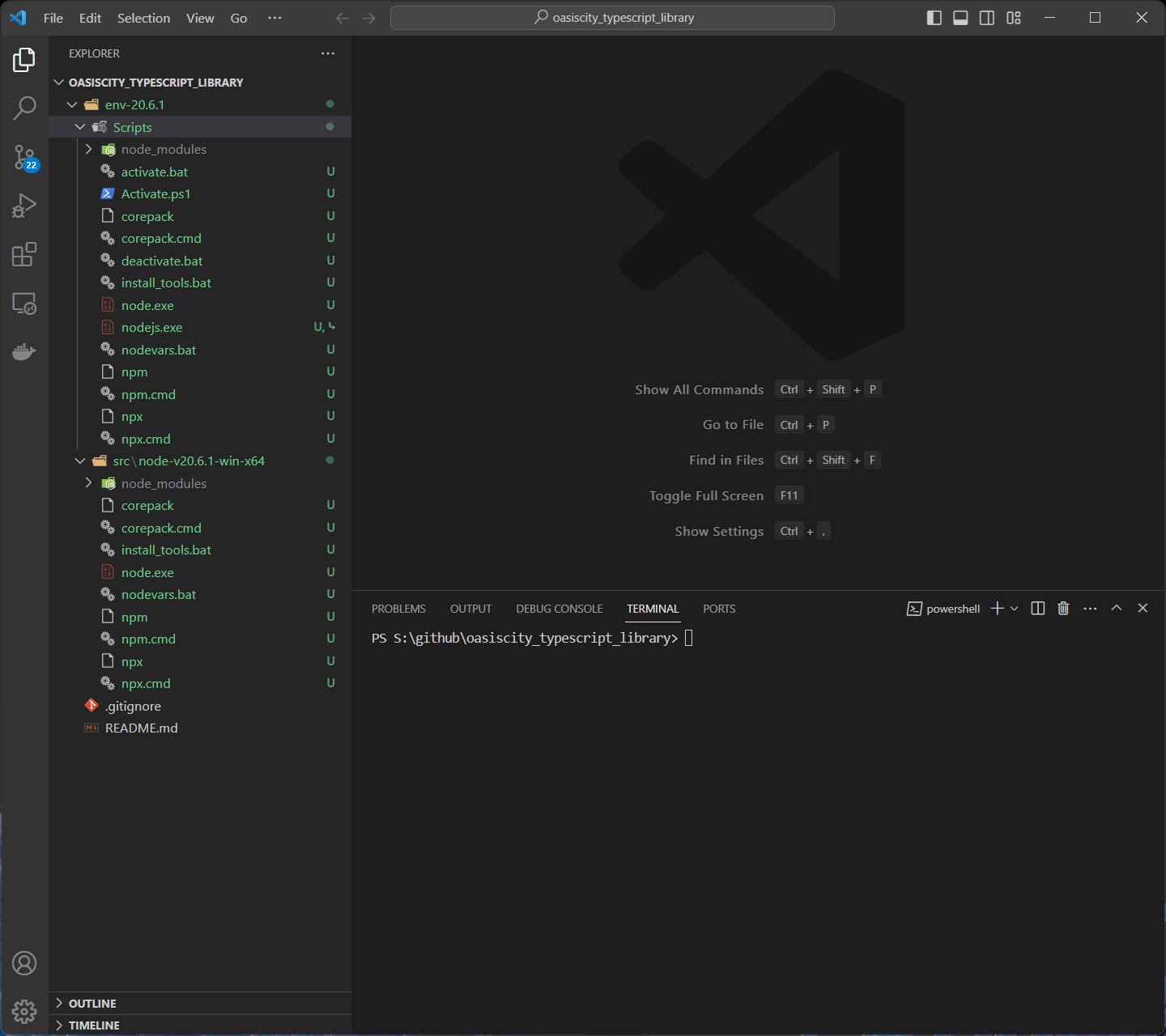Switch to the Debug Console tab
The width and height of the screenshot is (1166, 1036).
point(560,609)
